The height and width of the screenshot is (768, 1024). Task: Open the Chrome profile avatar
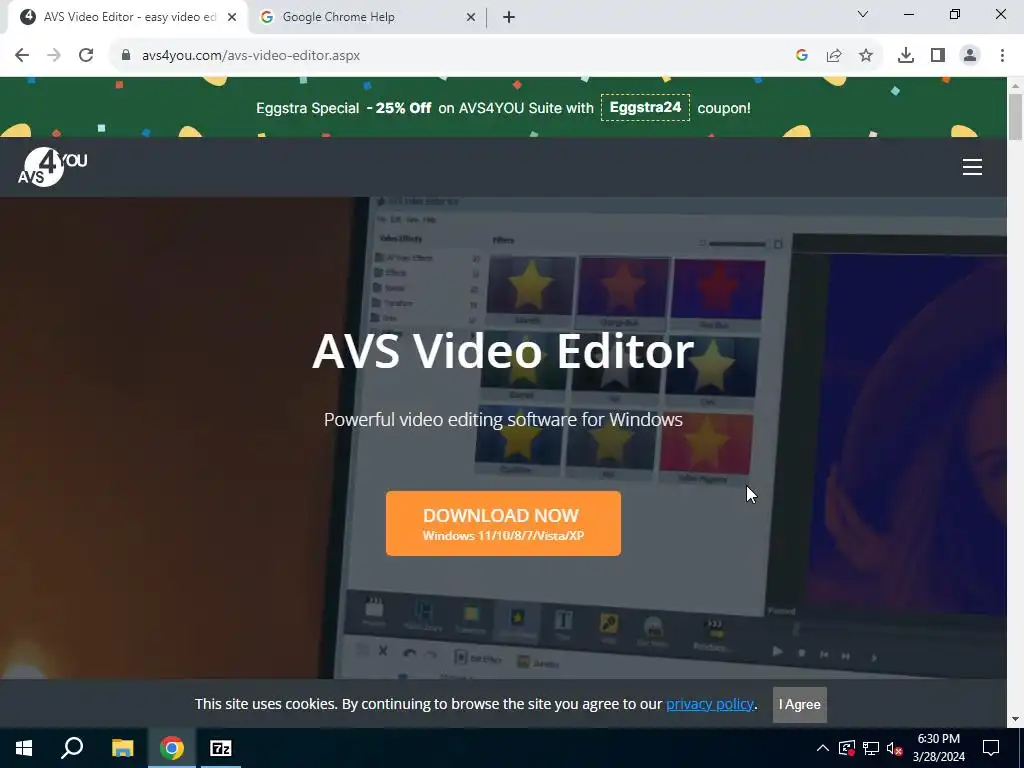point(970,56)
